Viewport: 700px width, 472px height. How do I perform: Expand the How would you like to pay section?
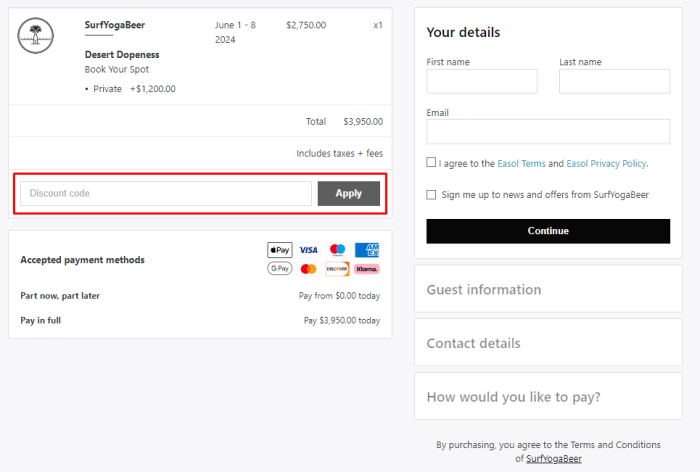pos(548,396)
